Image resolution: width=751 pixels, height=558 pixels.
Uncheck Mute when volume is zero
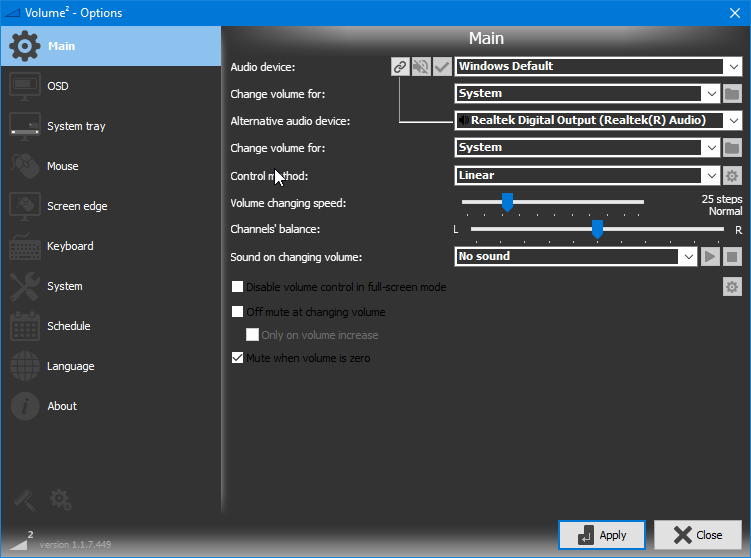click(x=238, y=358)
